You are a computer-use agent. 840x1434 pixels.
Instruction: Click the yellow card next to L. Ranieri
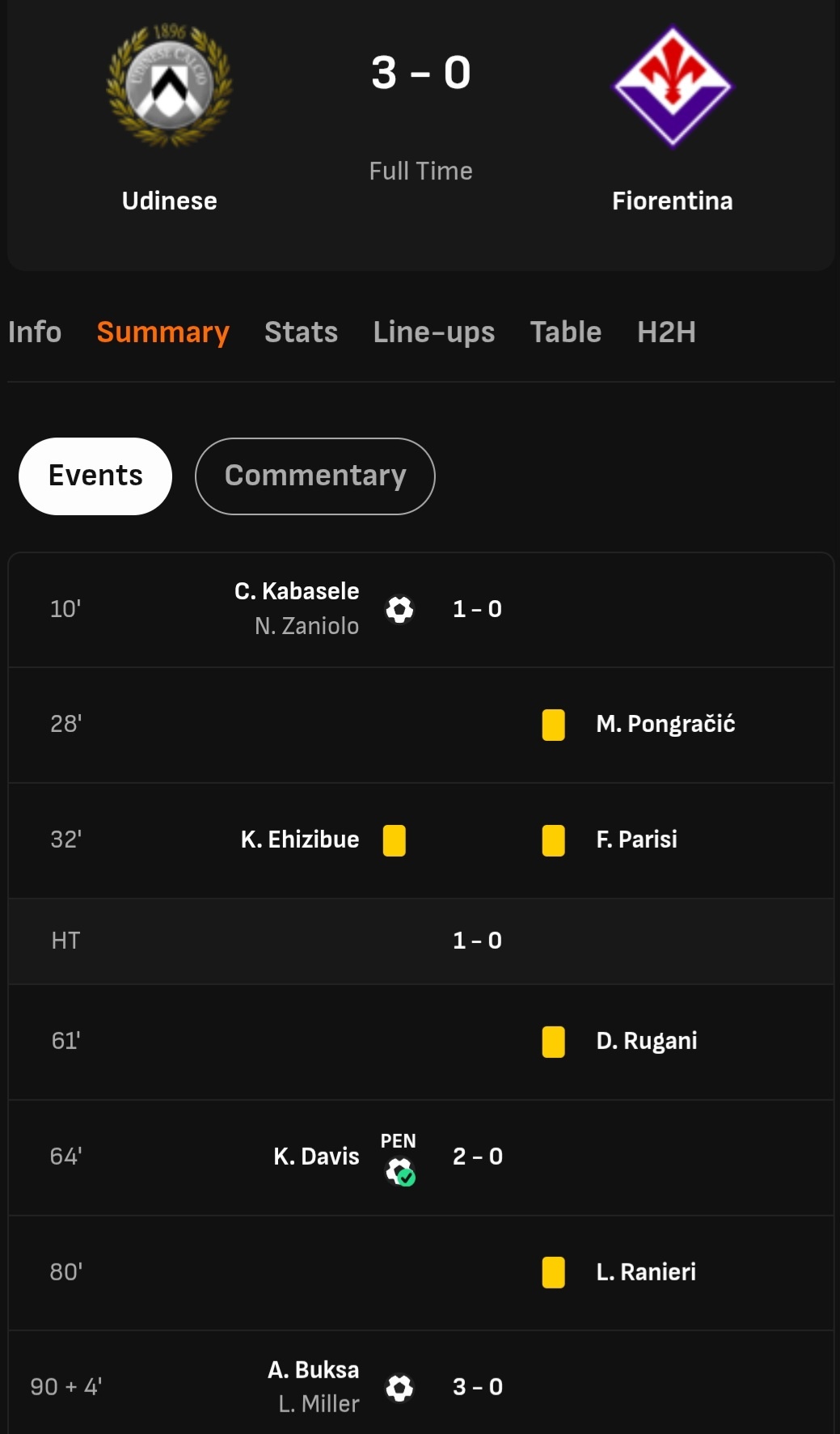[553, 1272]
